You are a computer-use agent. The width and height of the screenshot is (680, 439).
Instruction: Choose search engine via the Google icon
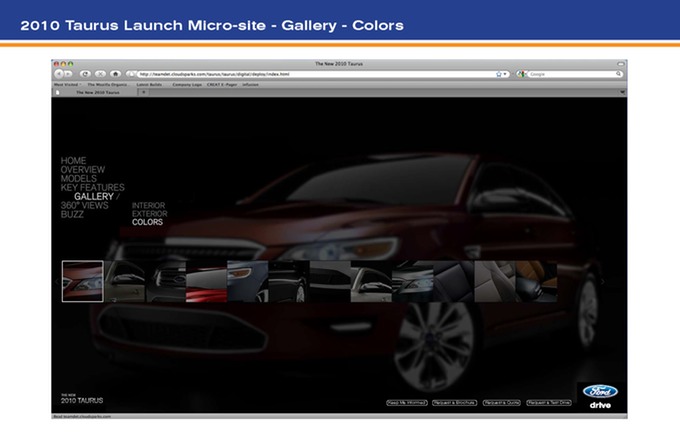[522, 74]
